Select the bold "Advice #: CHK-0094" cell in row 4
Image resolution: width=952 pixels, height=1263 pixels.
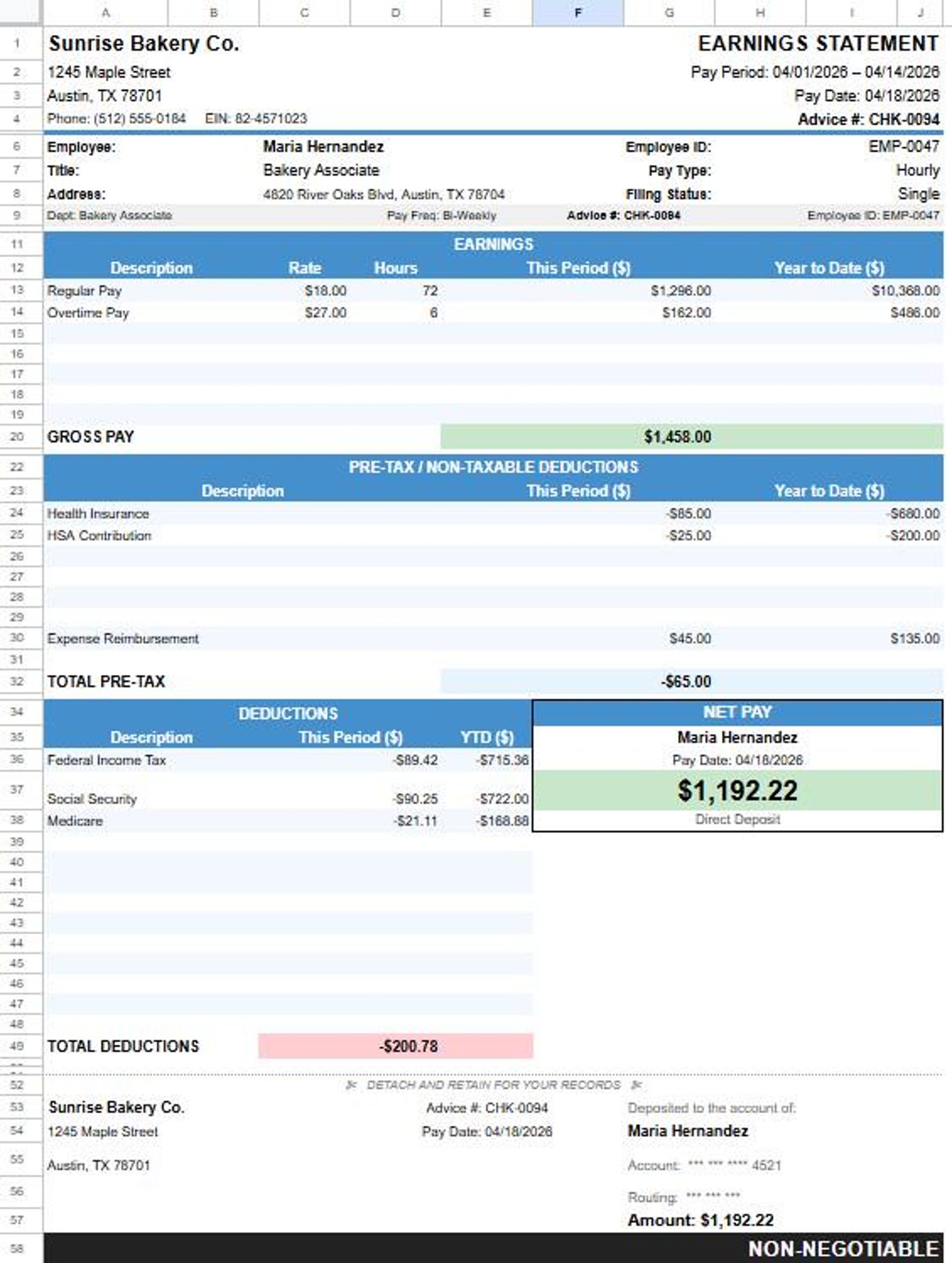tap(869, 119)
